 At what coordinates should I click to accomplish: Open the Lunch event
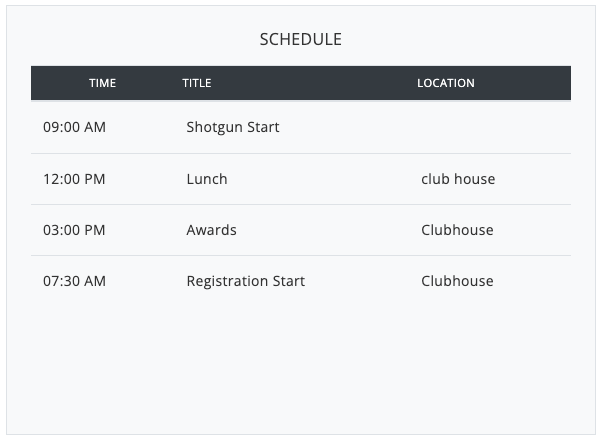(207, 179)
